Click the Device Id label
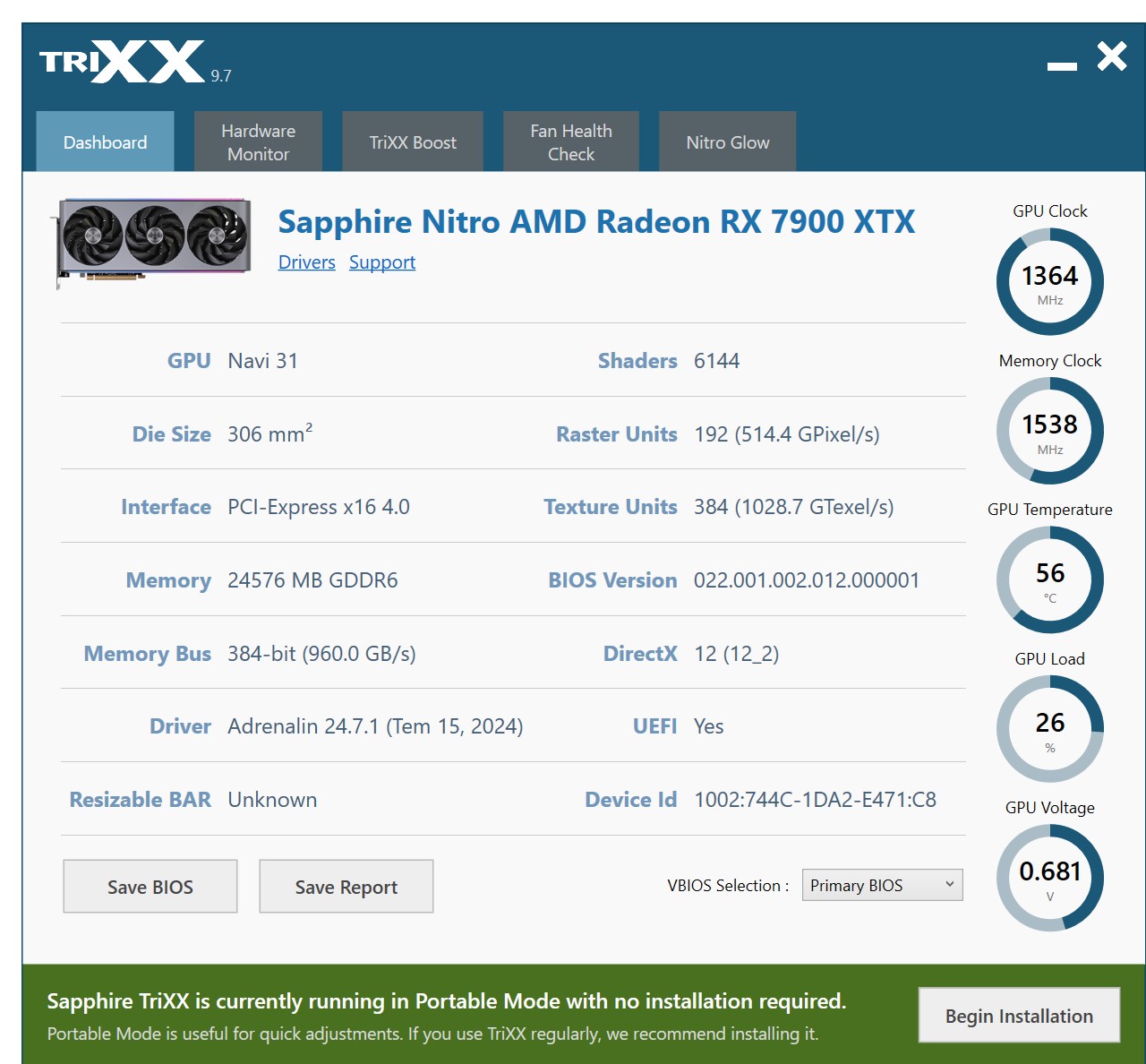 click(631, 800)
